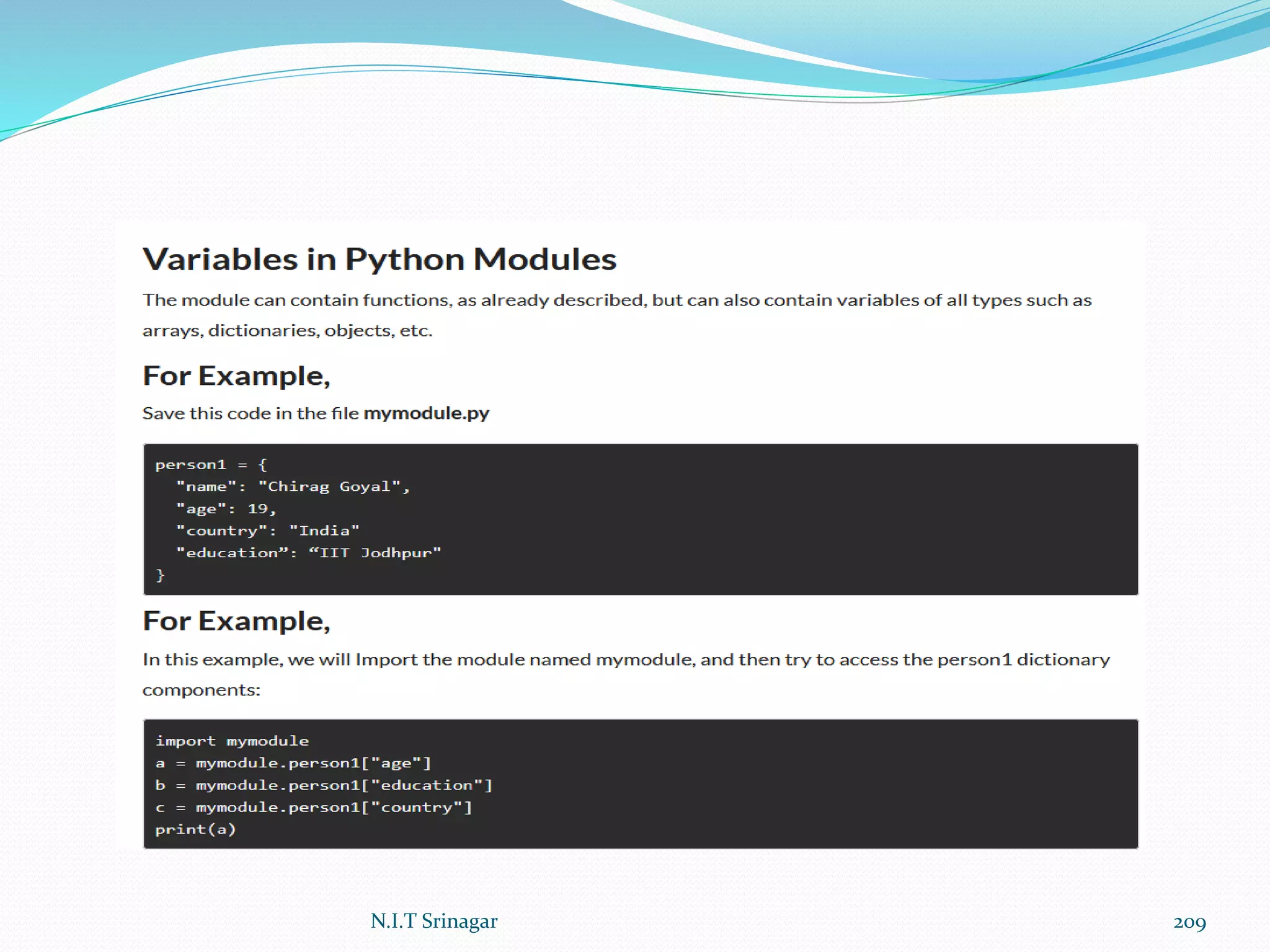Click the closing brace of person1 dictionary
Image resolution: width=1270 pixels, height=952 pixels.
pos(160,575)
